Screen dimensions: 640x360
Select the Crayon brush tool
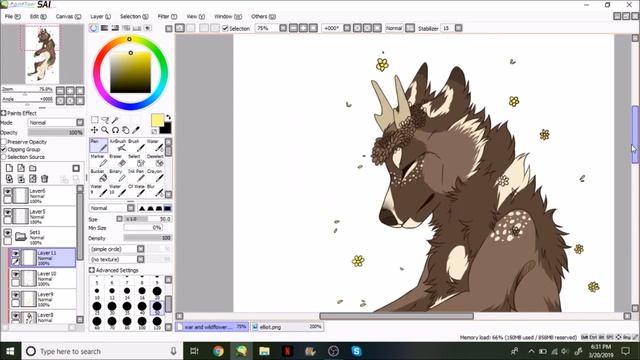[155, 176]
